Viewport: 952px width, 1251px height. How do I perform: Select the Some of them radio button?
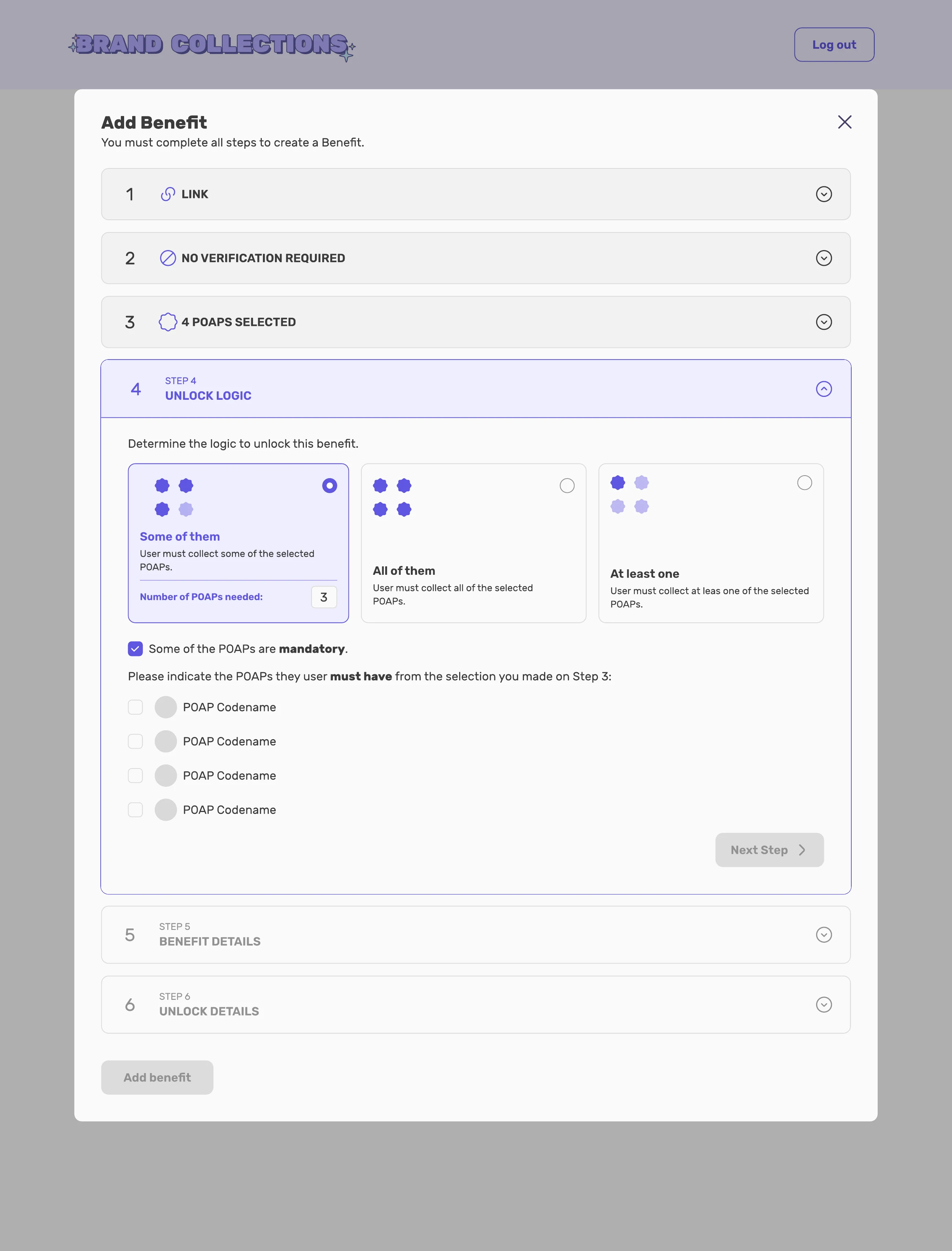pyautogui.click(x=329, y=485)
